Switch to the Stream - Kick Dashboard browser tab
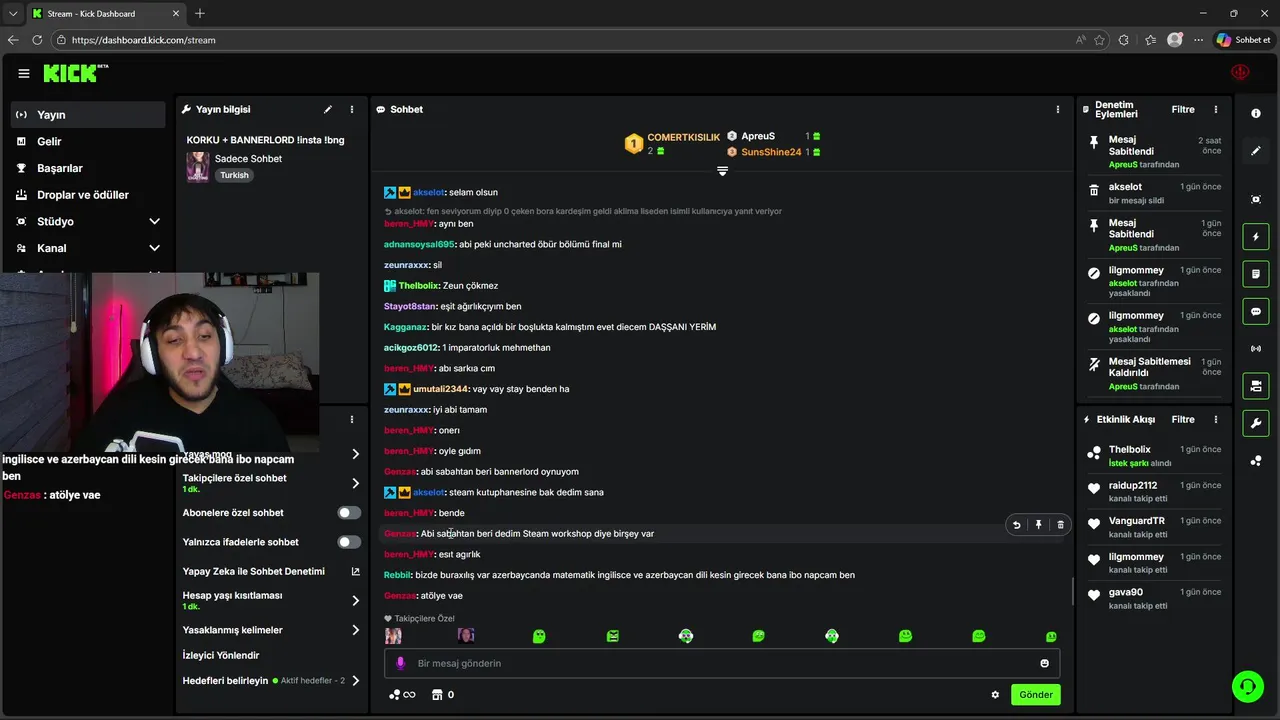Image resolution: width=1280 pixels, height=720 pixels. 105,14
